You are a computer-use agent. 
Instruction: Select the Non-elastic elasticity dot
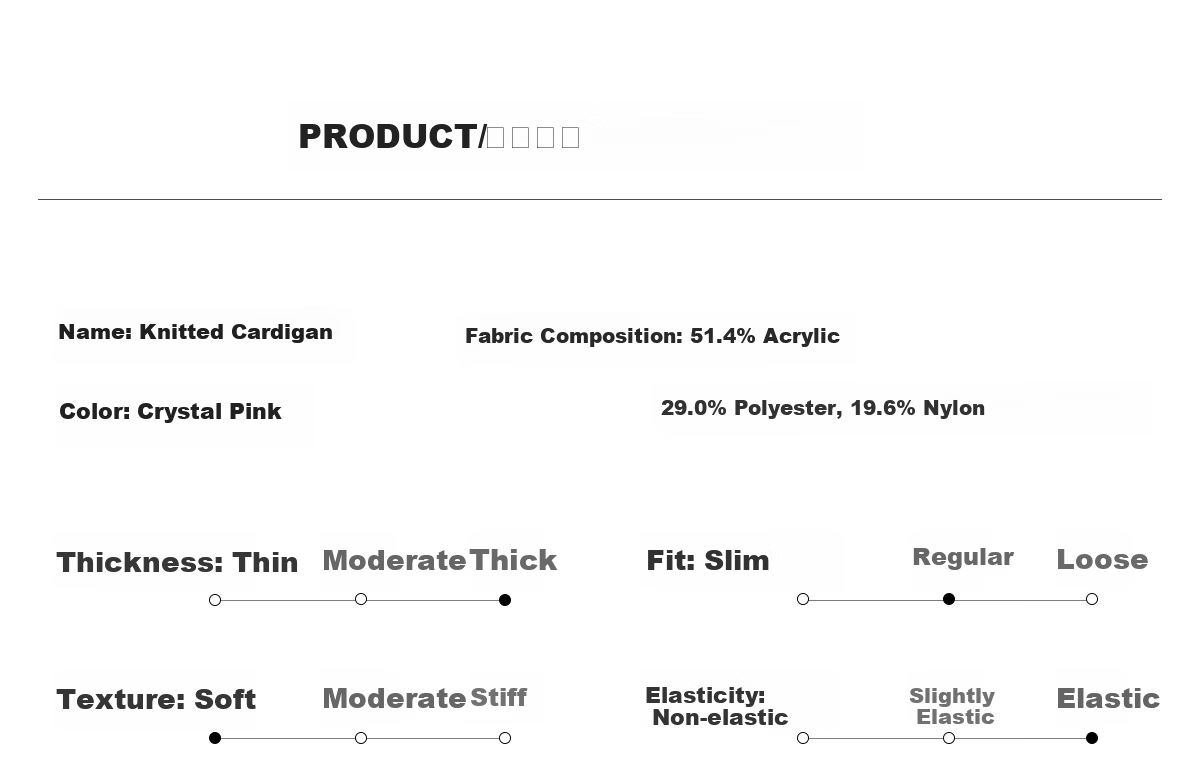coord(803,738)
